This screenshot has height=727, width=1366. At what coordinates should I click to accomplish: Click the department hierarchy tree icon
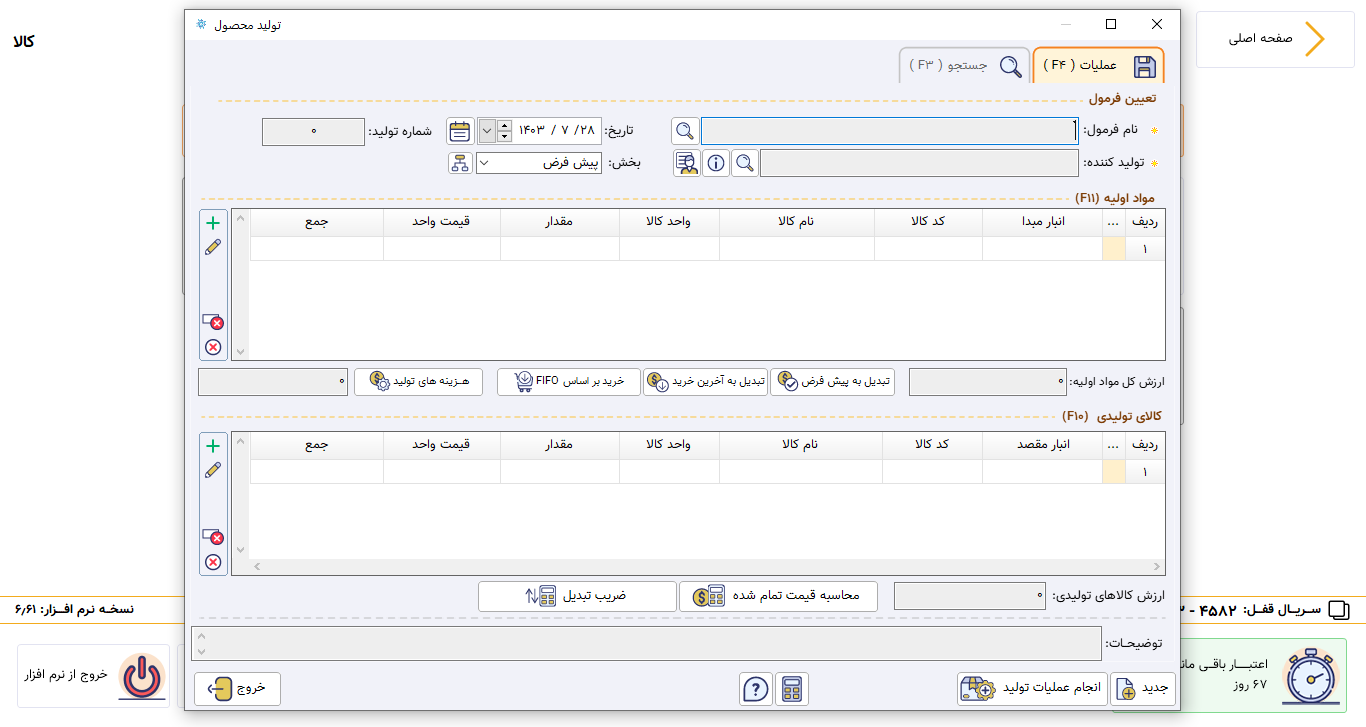point(460,163)
